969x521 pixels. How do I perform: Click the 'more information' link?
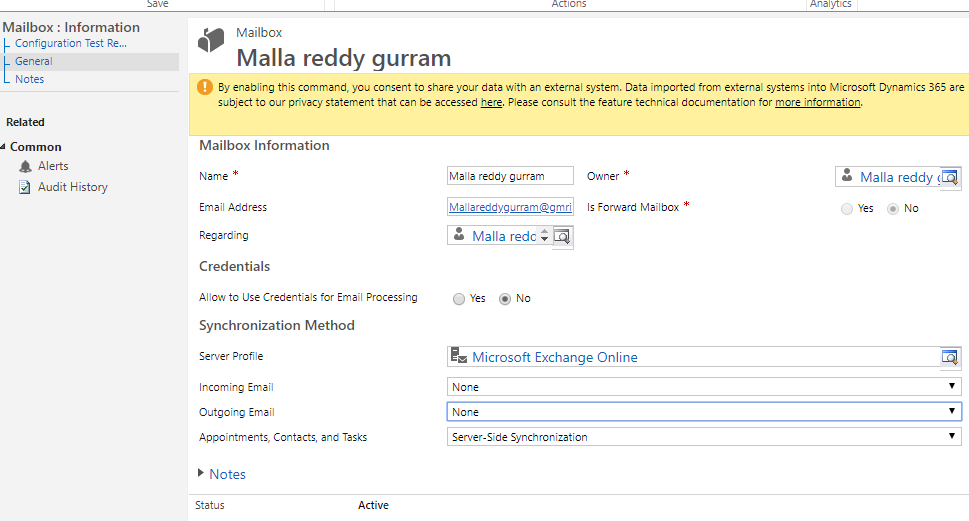coord(818,103)
